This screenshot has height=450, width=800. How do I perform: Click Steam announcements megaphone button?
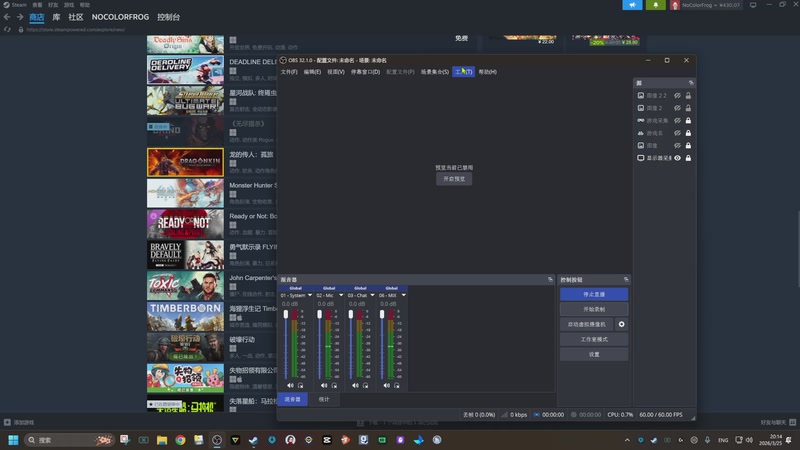632,5
